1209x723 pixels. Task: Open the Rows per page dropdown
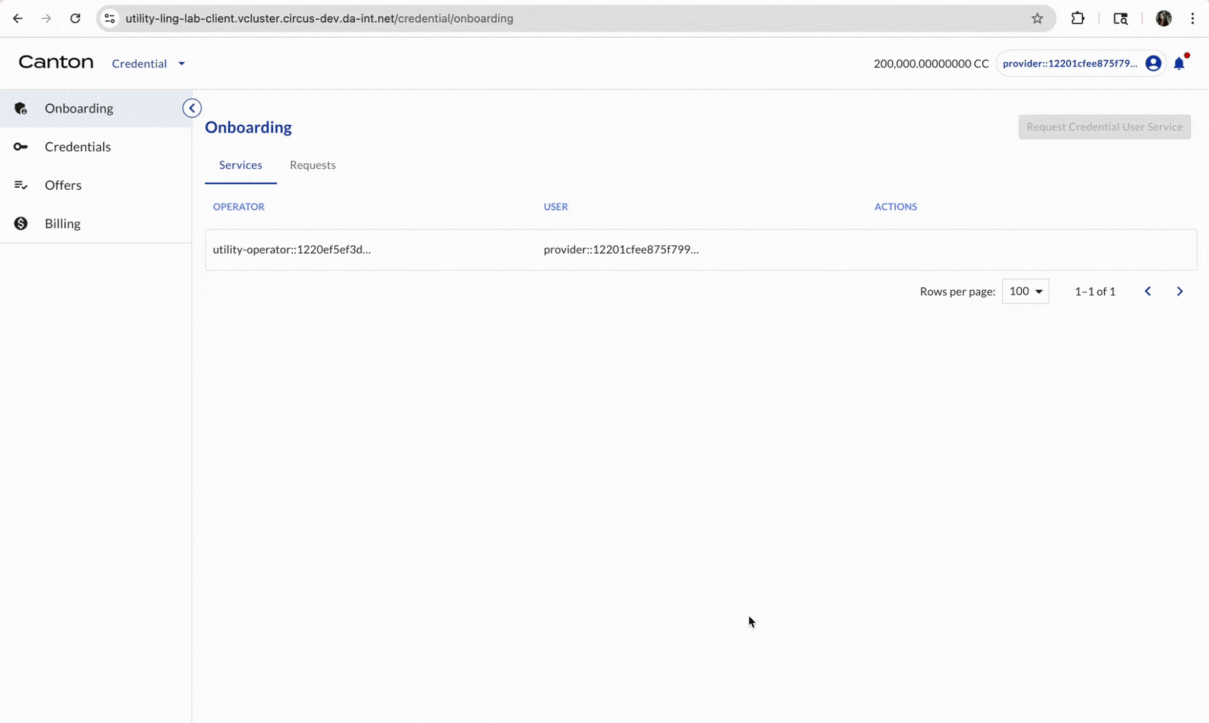pyautogui.click(x=1025, y=291)
